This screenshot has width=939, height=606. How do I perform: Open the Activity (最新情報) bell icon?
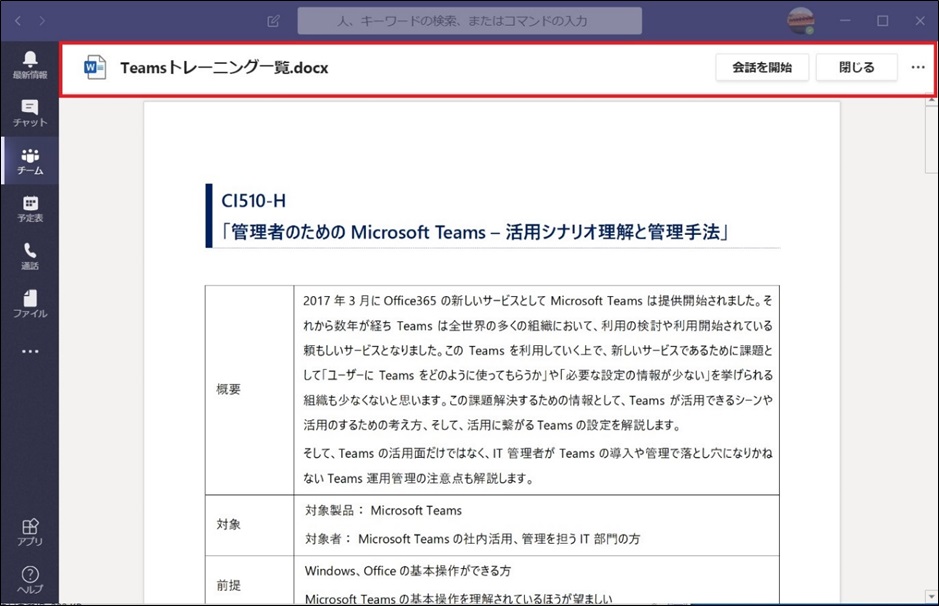click(30, 65)
